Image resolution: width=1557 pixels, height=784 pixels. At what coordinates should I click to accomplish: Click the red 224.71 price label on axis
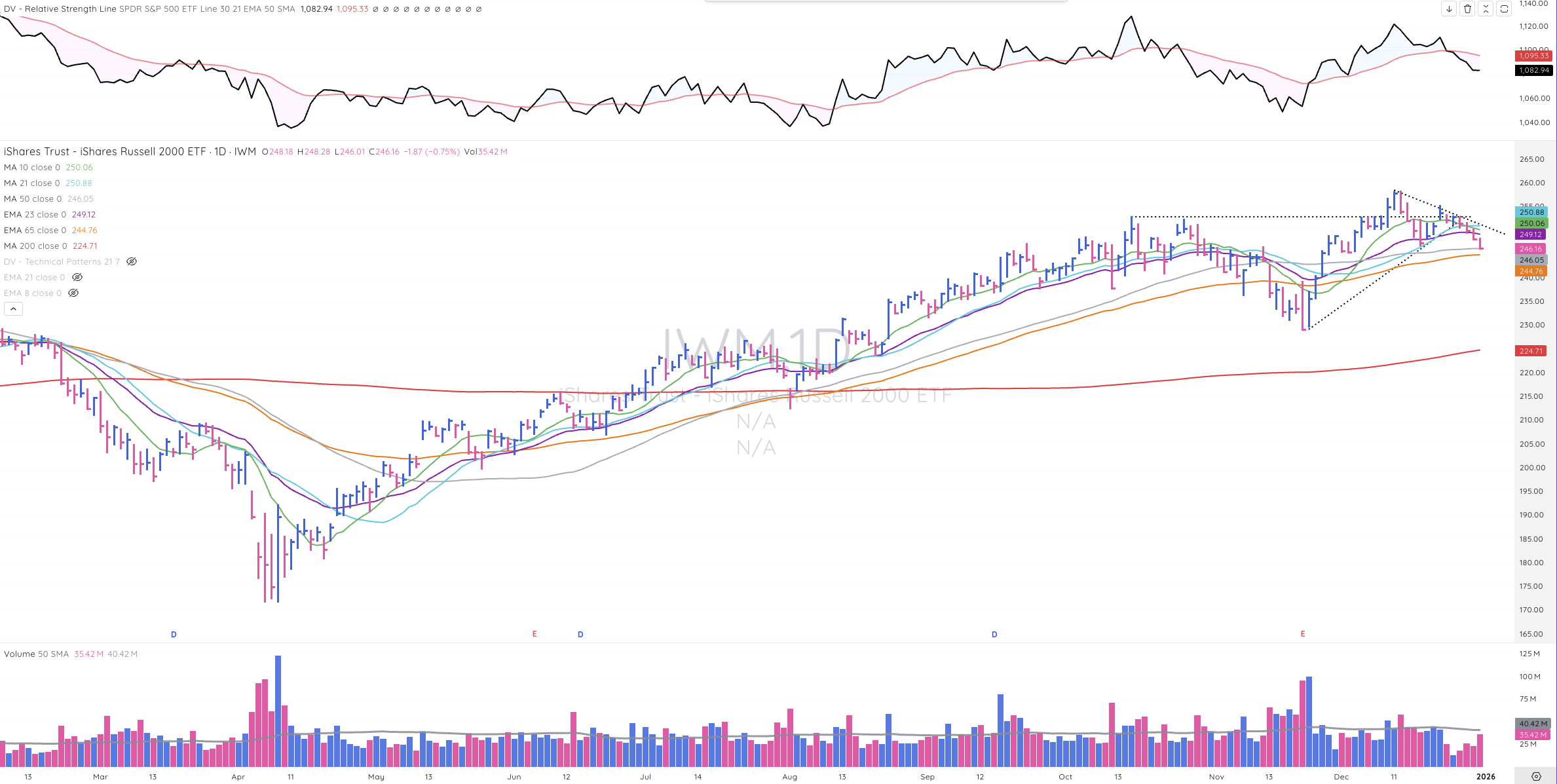(1531, 351)
